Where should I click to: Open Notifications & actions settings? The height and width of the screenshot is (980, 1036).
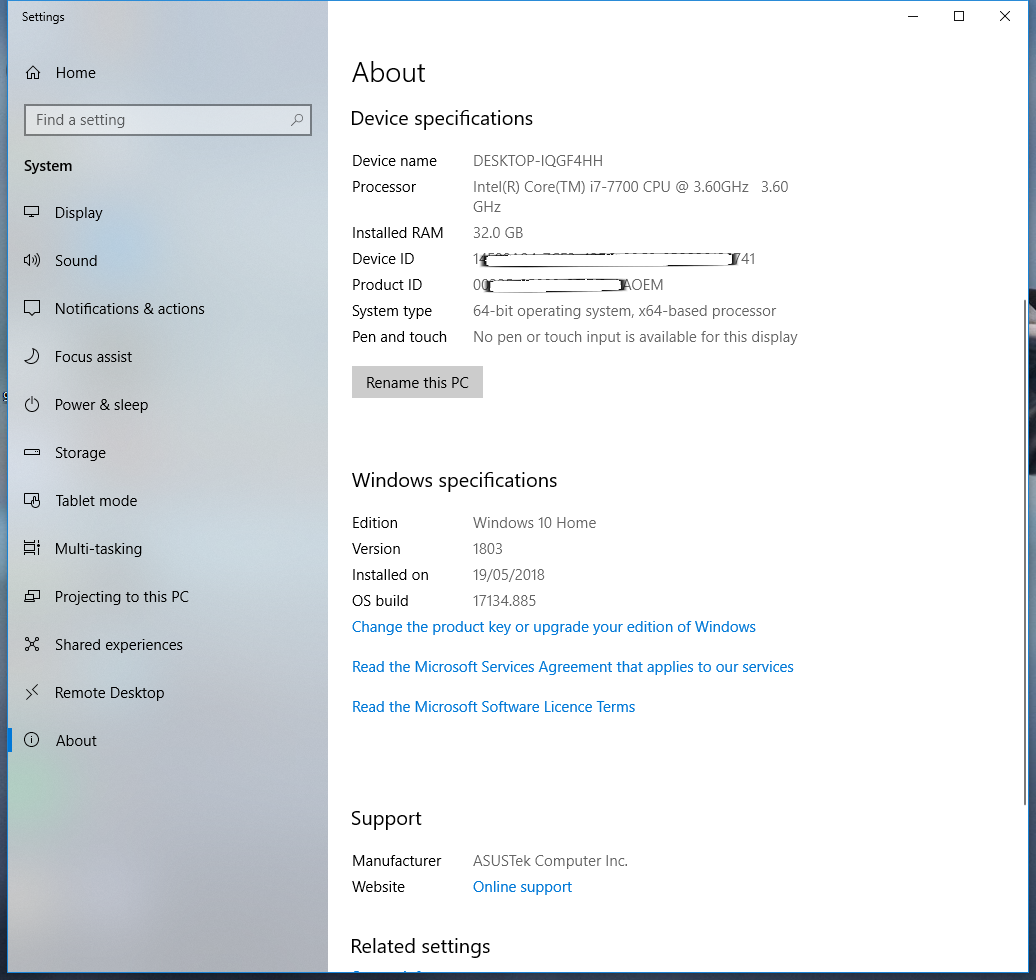(x=168, y=309)
